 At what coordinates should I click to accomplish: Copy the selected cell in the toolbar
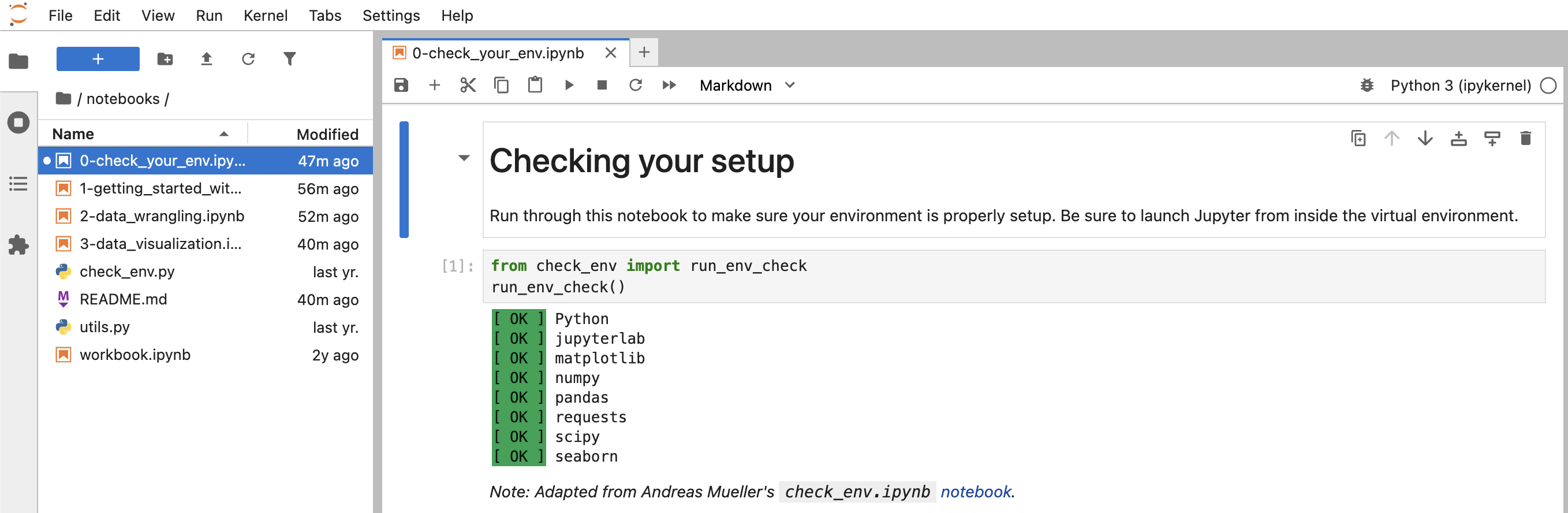[502, 85]
